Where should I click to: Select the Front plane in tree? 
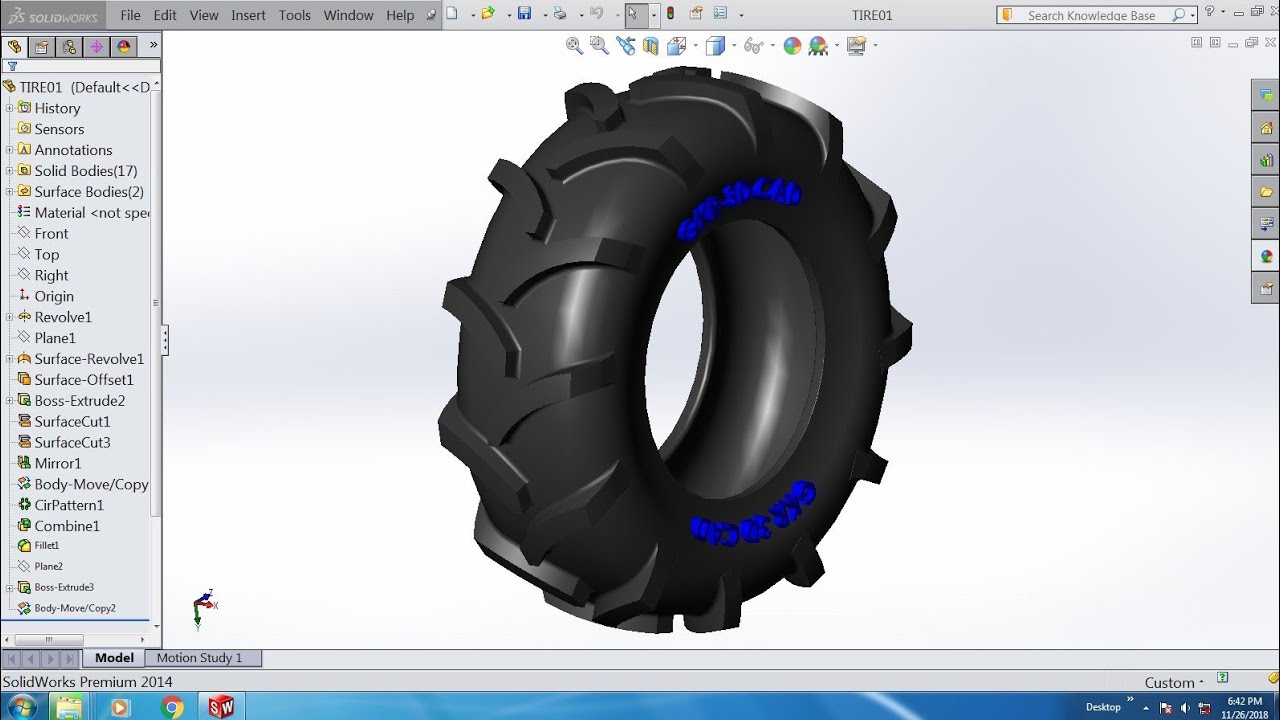point(51,233)
